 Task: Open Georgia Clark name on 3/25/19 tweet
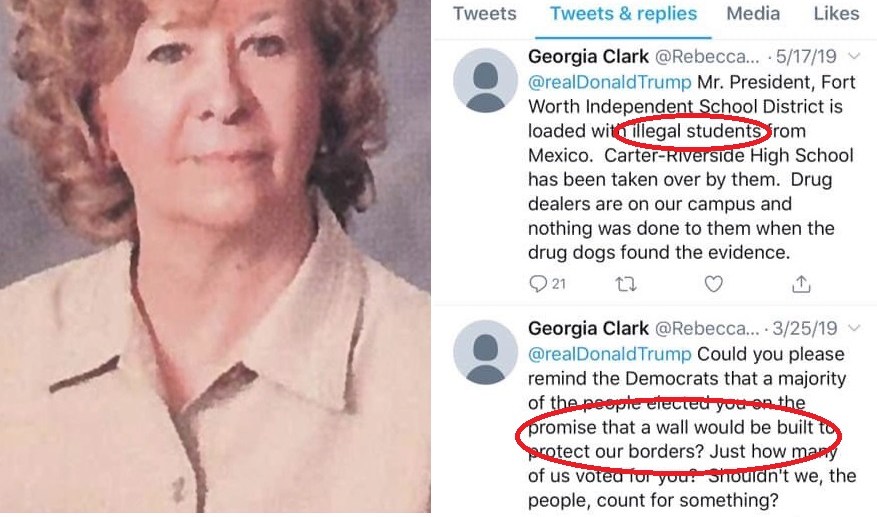(x=588, y=328)
